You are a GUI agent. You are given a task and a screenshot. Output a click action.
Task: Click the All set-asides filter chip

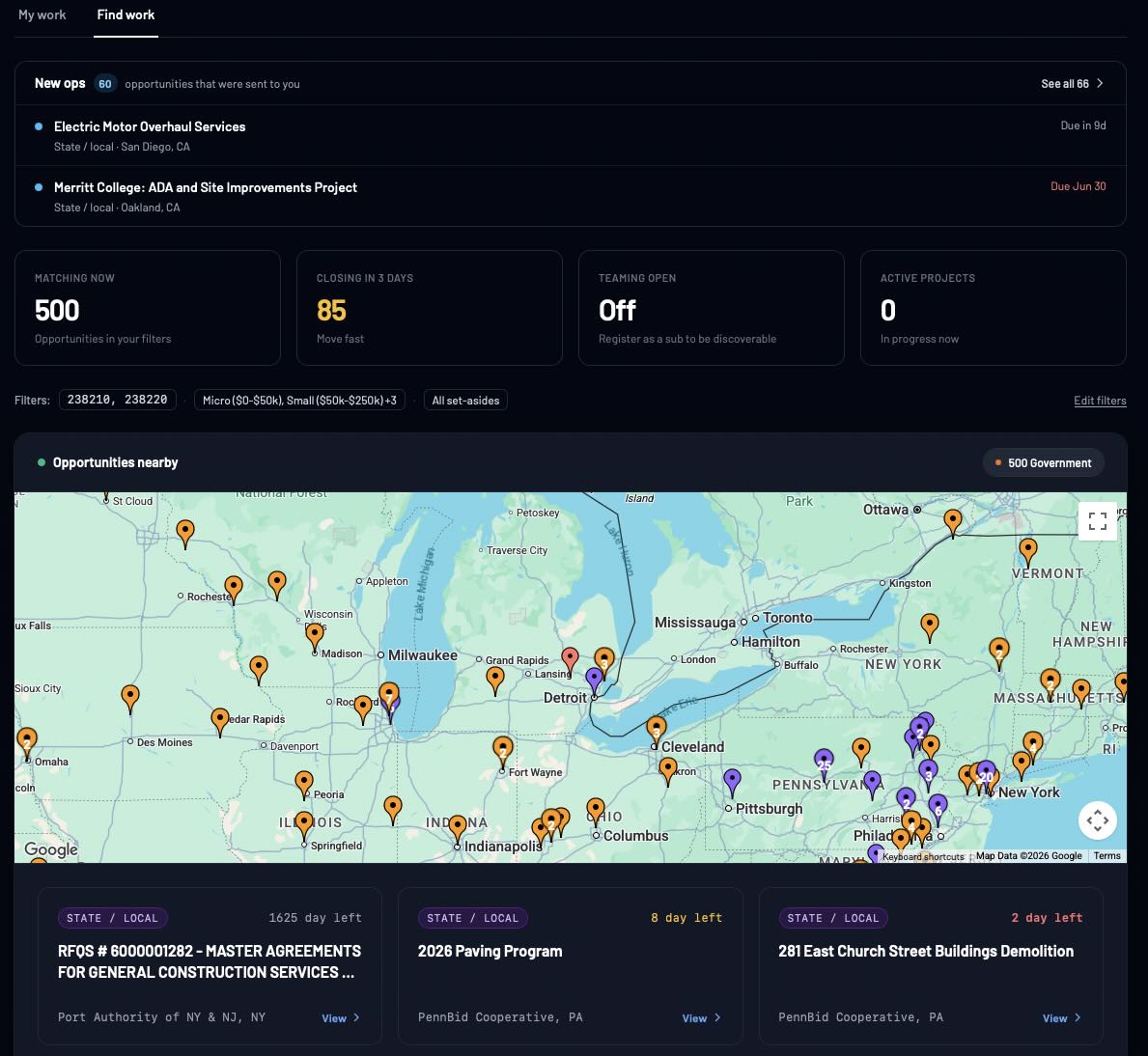click(x=465, y=400)
